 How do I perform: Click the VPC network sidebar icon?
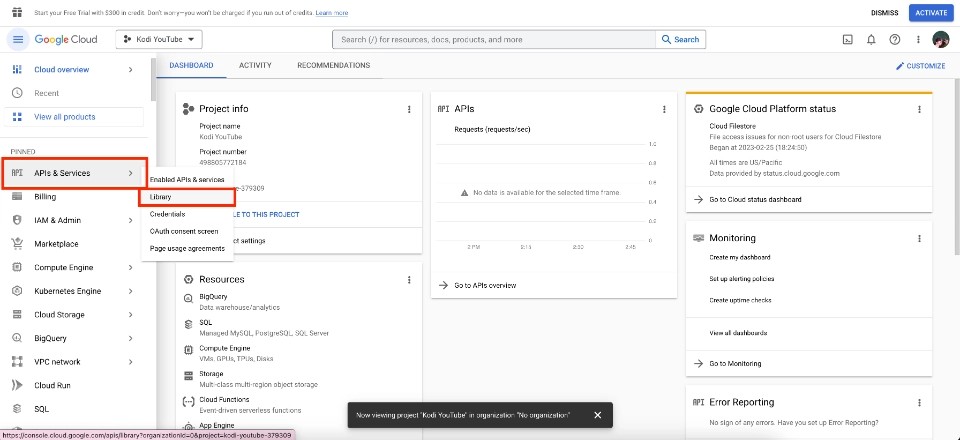17,362
